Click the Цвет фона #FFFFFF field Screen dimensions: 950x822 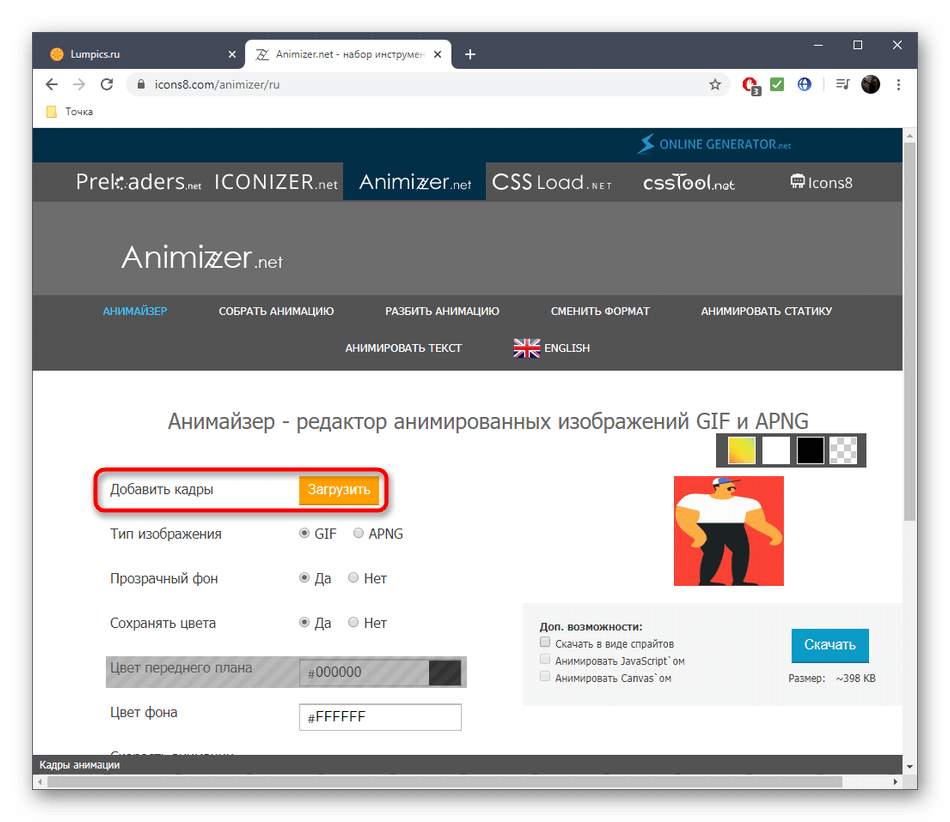380,717
